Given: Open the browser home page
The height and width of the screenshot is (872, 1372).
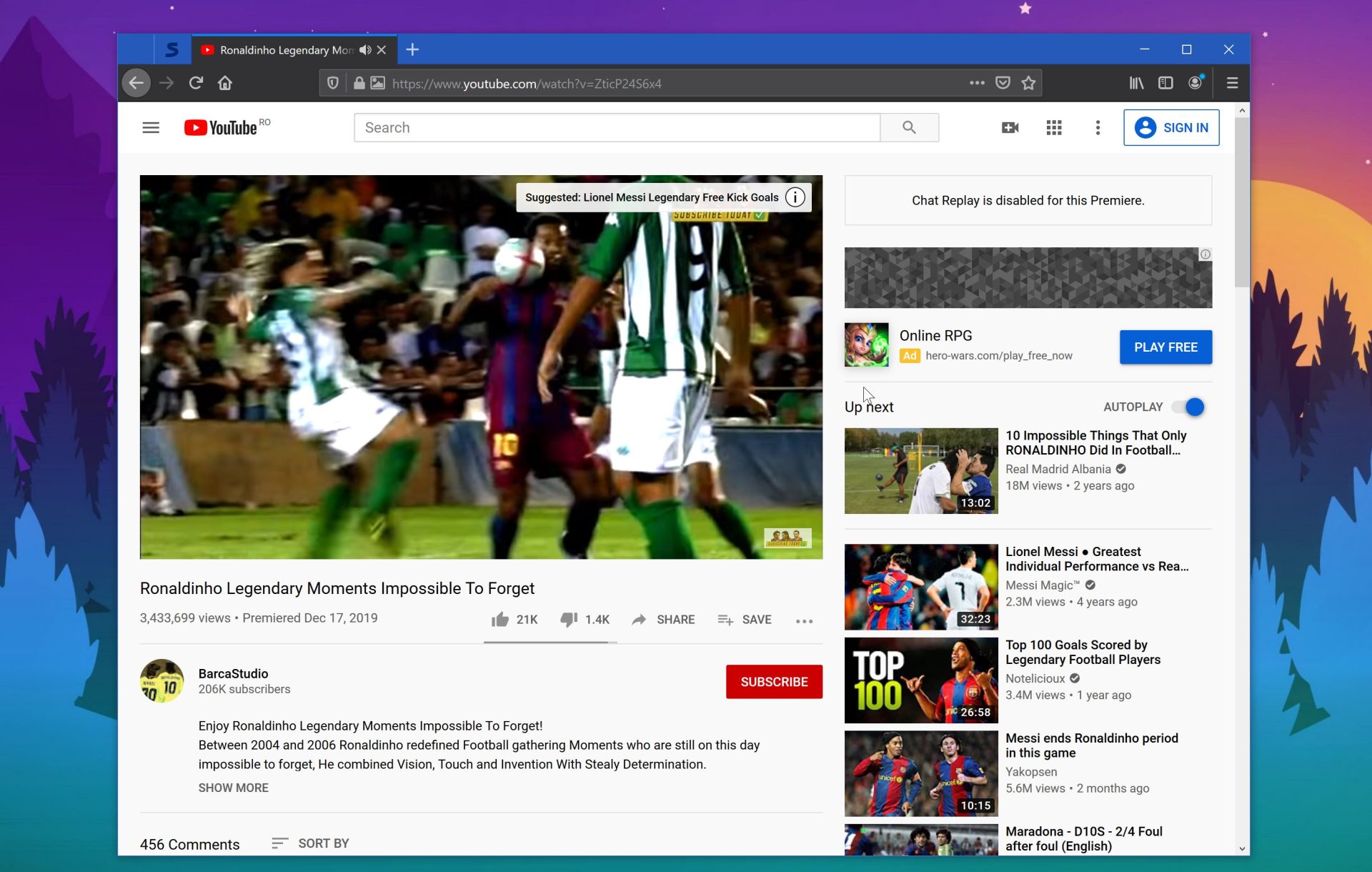Looking at the screenshot, I should point(225,83).
